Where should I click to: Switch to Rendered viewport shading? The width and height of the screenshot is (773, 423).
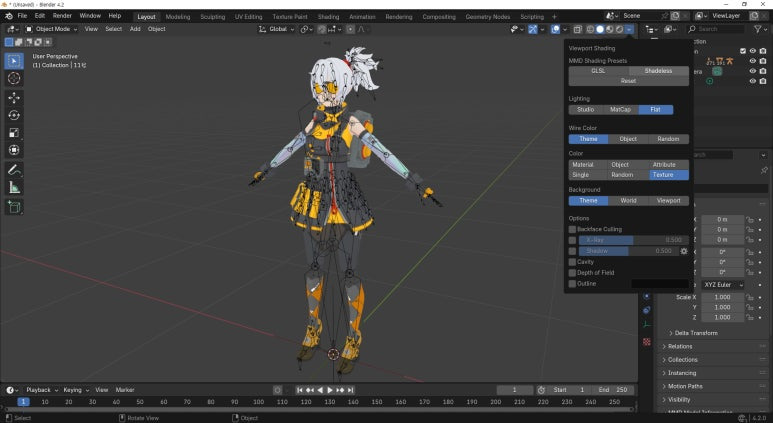click(x=620, y=30)
